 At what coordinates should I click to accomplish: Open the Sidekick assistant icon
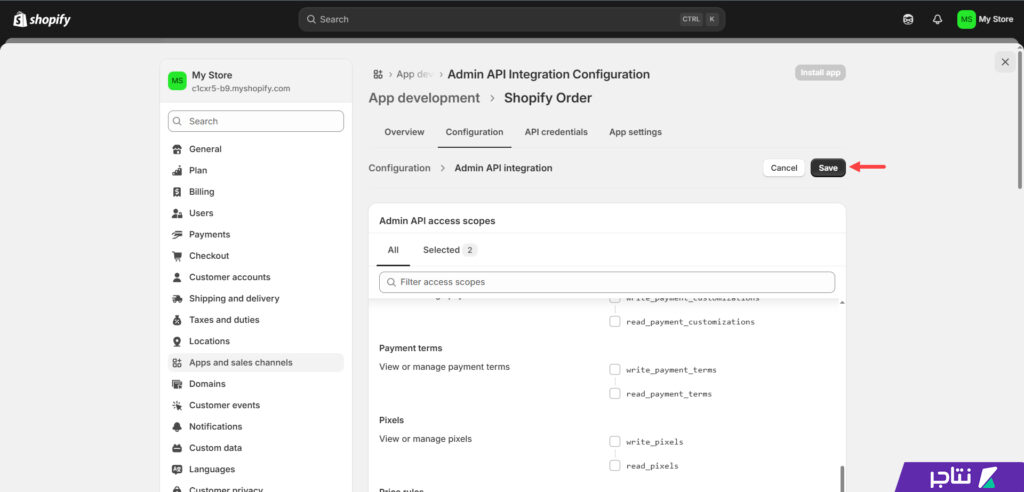click(x=908, y=20)
